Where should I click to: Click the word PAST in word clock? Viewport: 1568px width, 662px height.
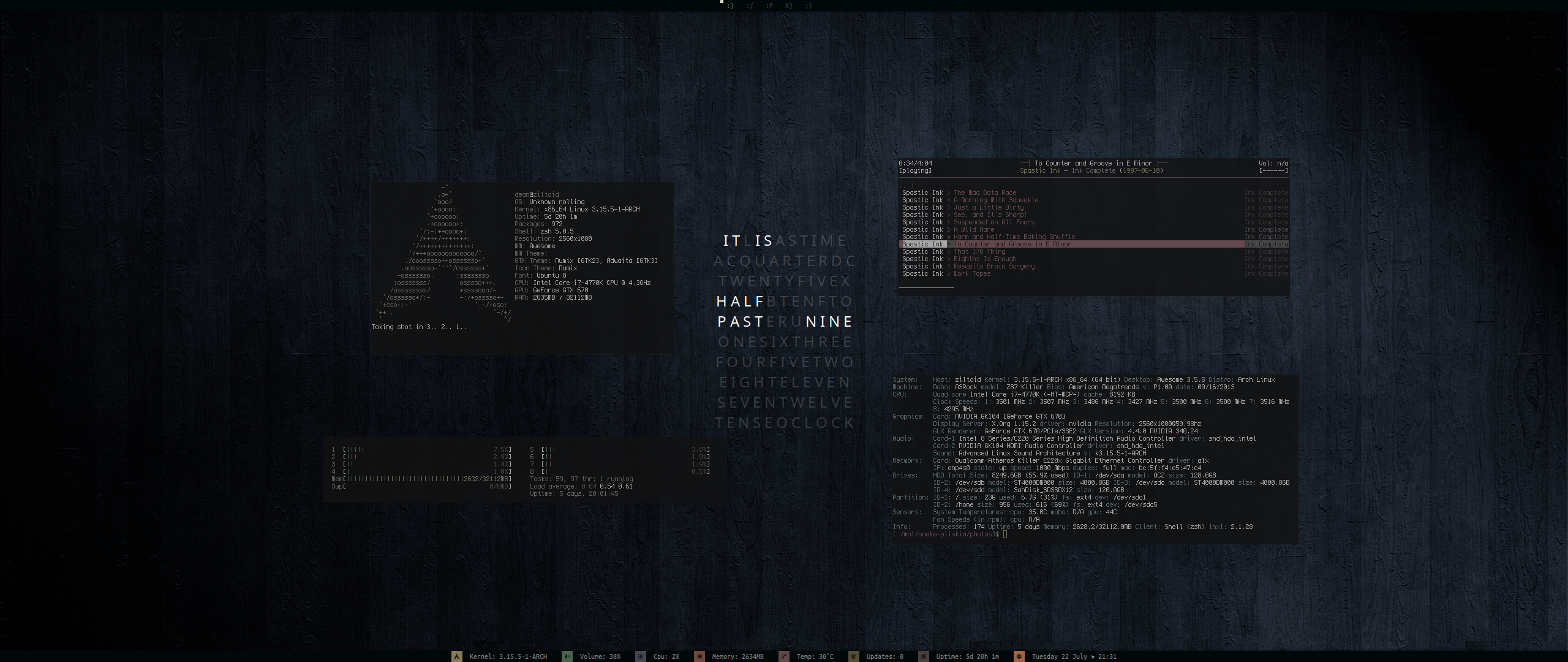click(x=741, y=322)
